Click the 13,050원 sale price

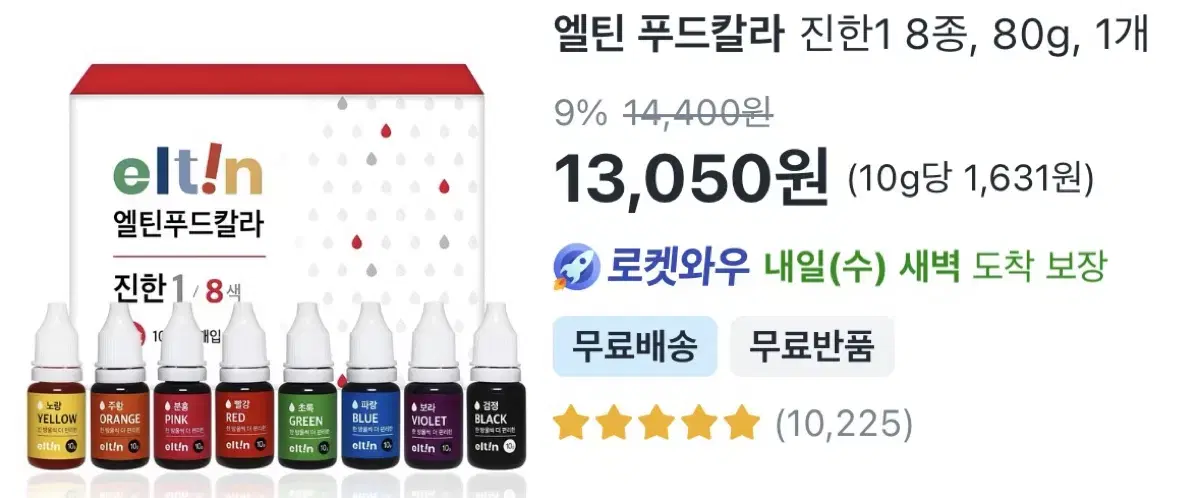(690, 176)
